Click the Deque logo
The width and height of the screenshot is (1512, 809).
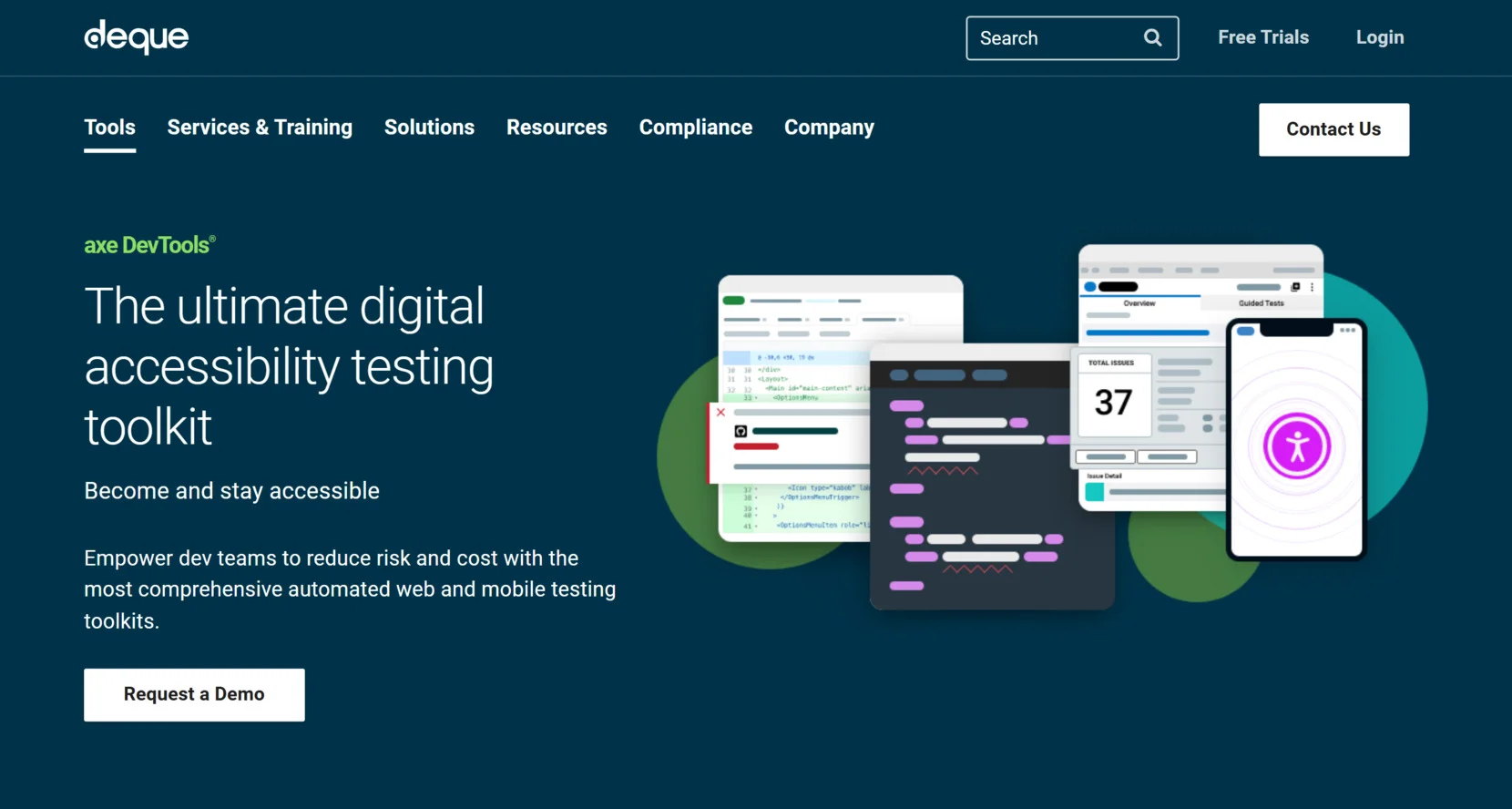point(137,37)
